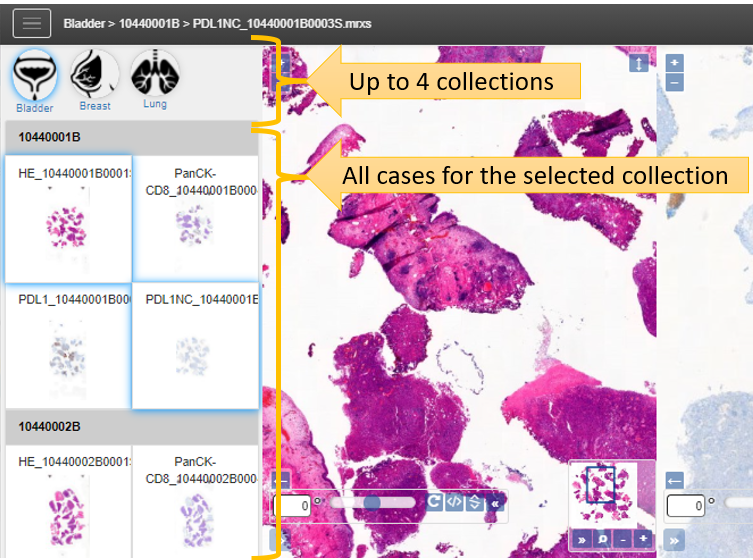Click the navigator magnifier icon

[603, 539]
